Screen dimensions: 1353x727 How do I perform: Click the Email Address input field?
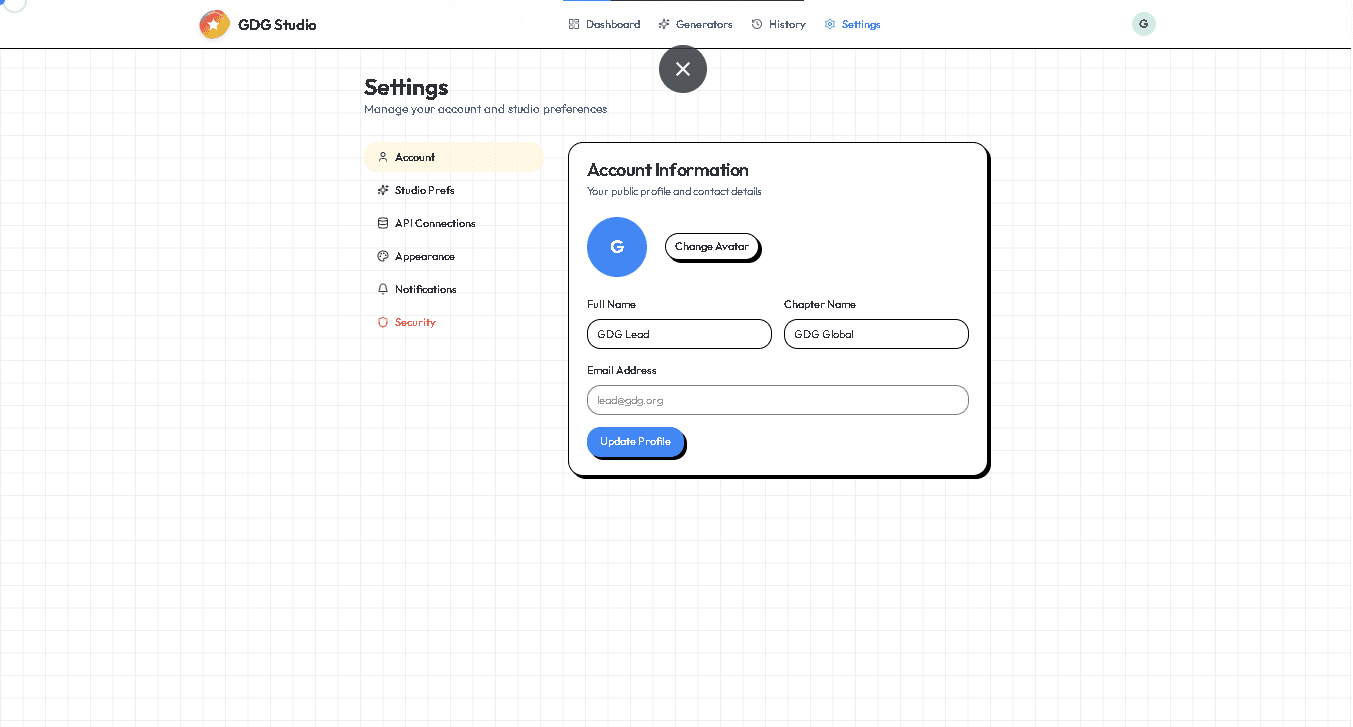point(777,399)
